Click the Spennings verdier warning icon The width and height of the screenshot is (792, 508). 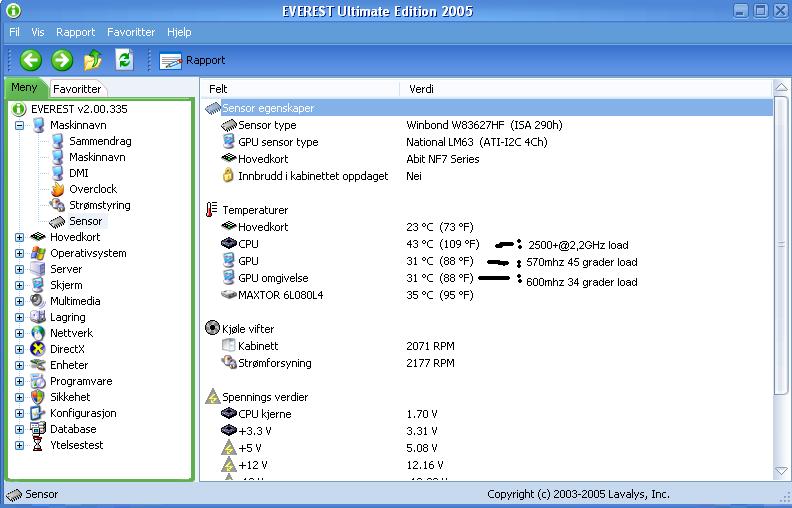pyautogui.click(x=212, y=396)
